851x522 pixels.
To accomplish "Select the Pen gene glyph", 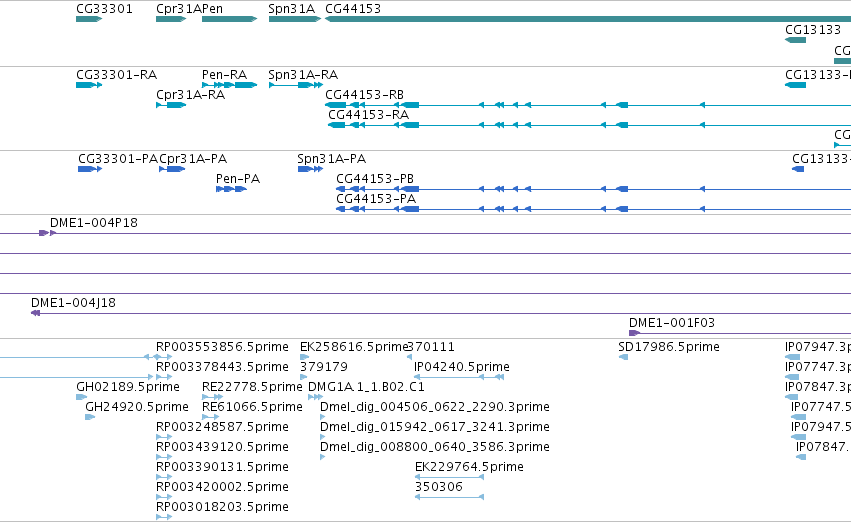I will (x=230, y=19).
